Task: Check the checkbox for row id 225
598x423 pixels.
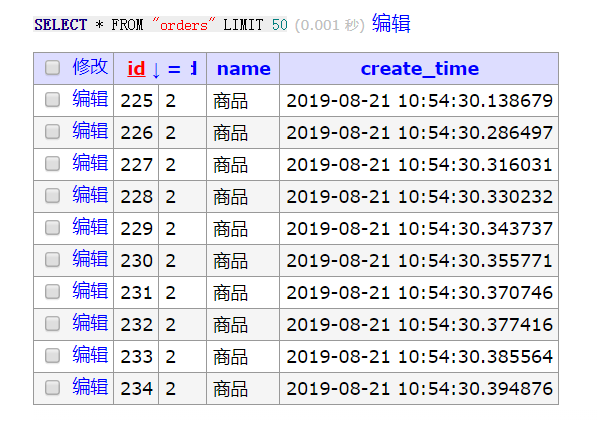Action: click(52, 100)
